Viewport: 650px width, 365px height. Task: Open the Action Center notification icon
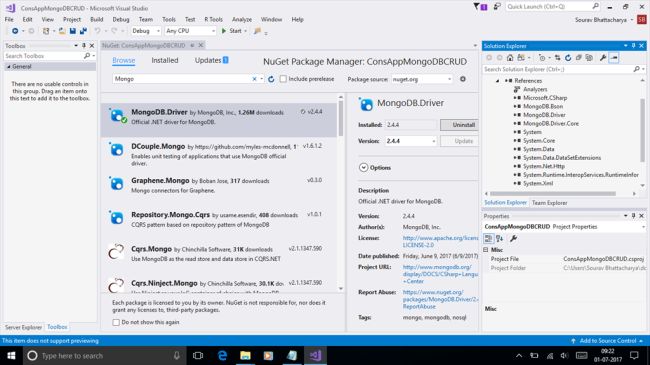pos(634,355)
